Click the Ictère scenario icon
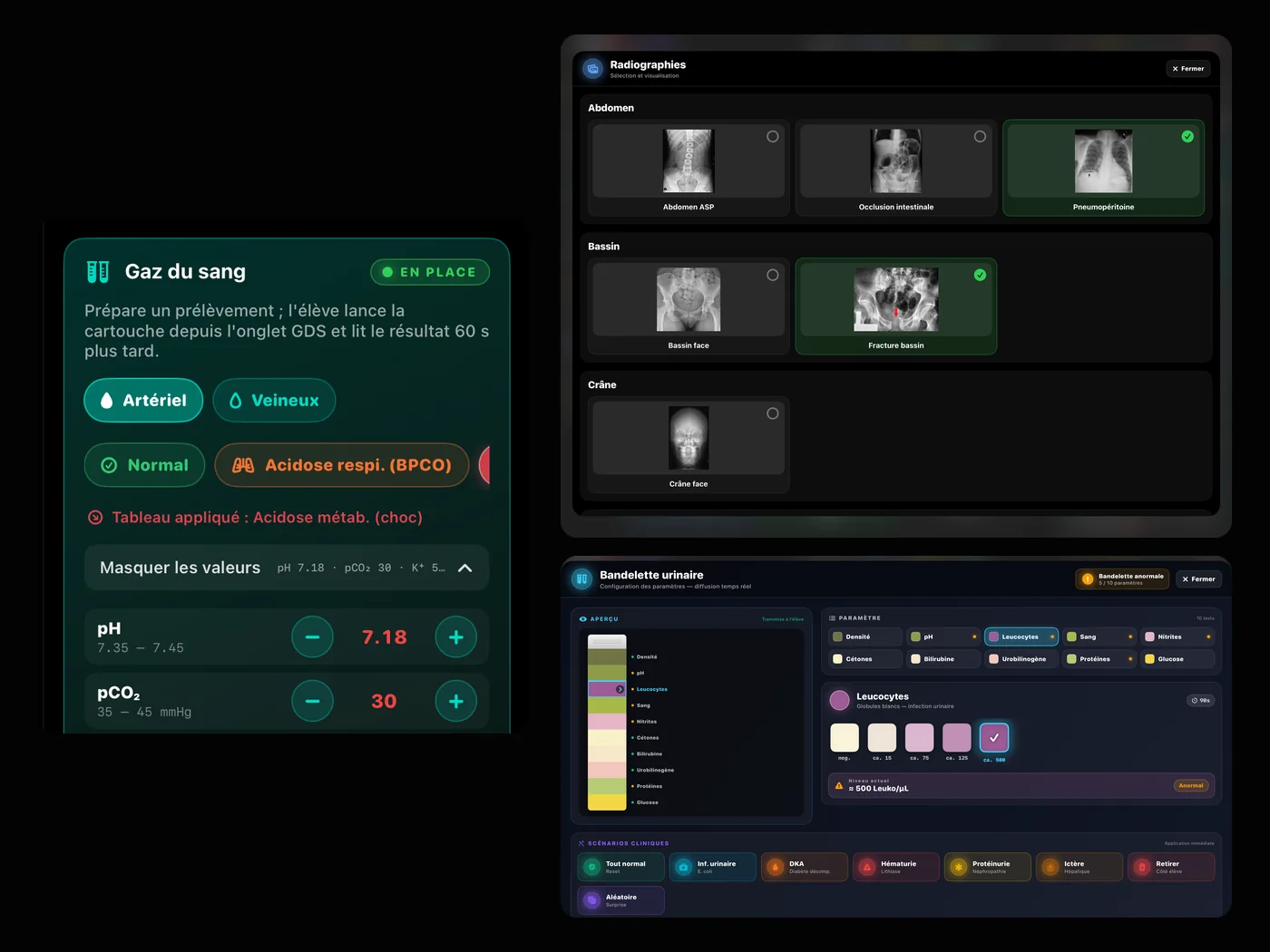Screen dimensions: 1270x952 coord(1050,868)
